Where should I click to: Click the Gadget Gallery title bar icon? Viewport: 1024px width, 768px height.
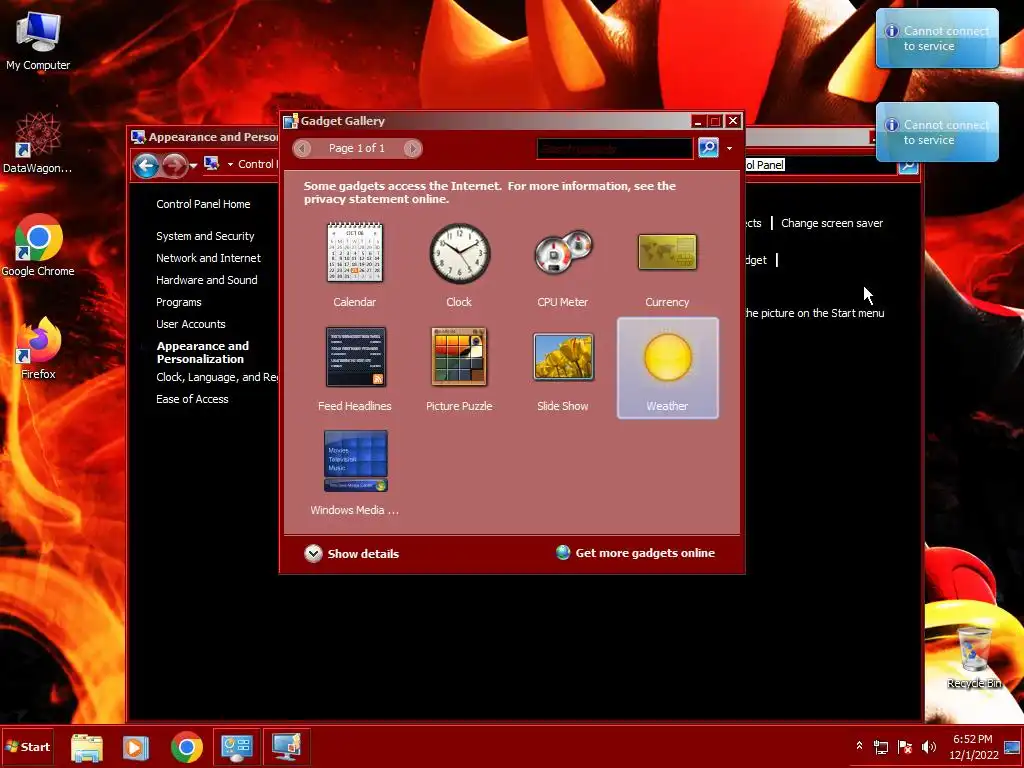291,121
